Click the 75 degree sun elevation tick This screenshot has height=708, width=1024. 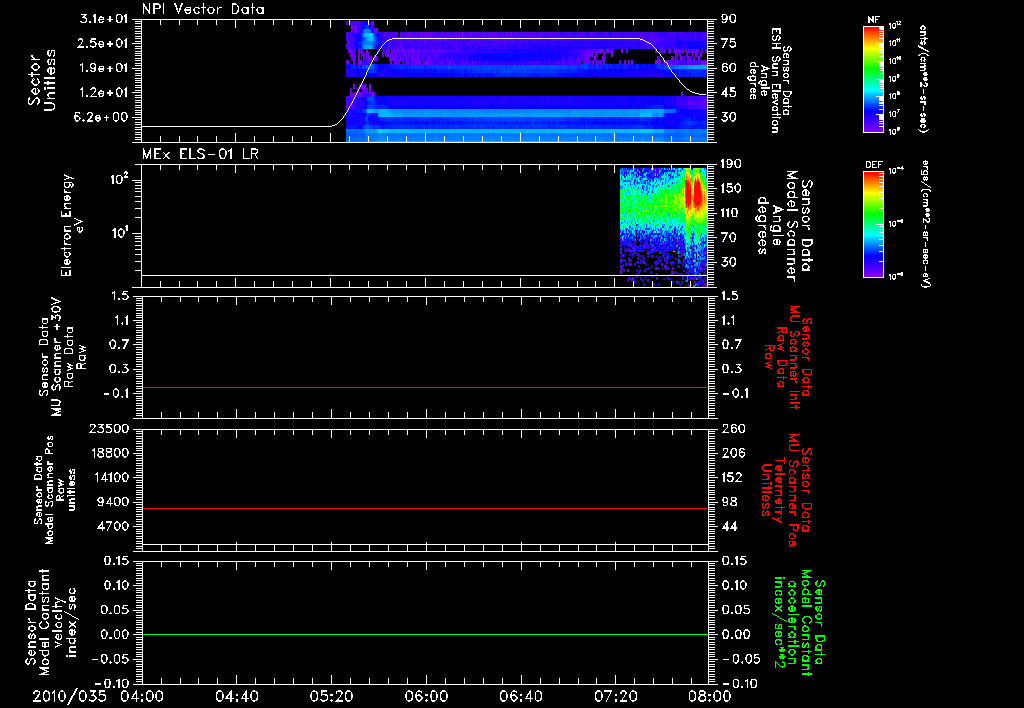click(x=729, y=43)
